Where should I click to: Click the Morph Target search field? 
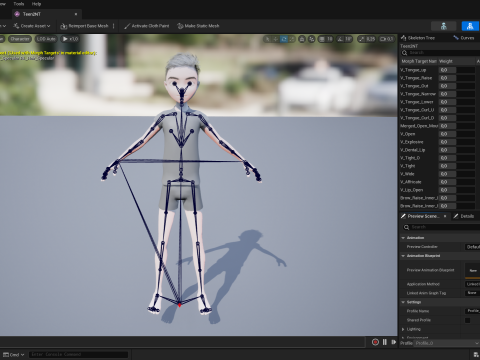(440, 53)
